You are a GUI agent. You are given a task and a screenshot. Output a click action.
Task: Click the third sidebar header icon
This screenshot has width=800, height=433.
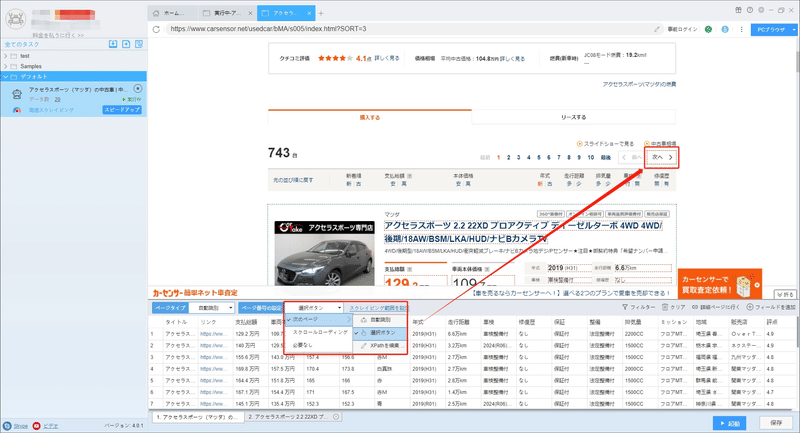pyautogui.click(x=139, y=44)
